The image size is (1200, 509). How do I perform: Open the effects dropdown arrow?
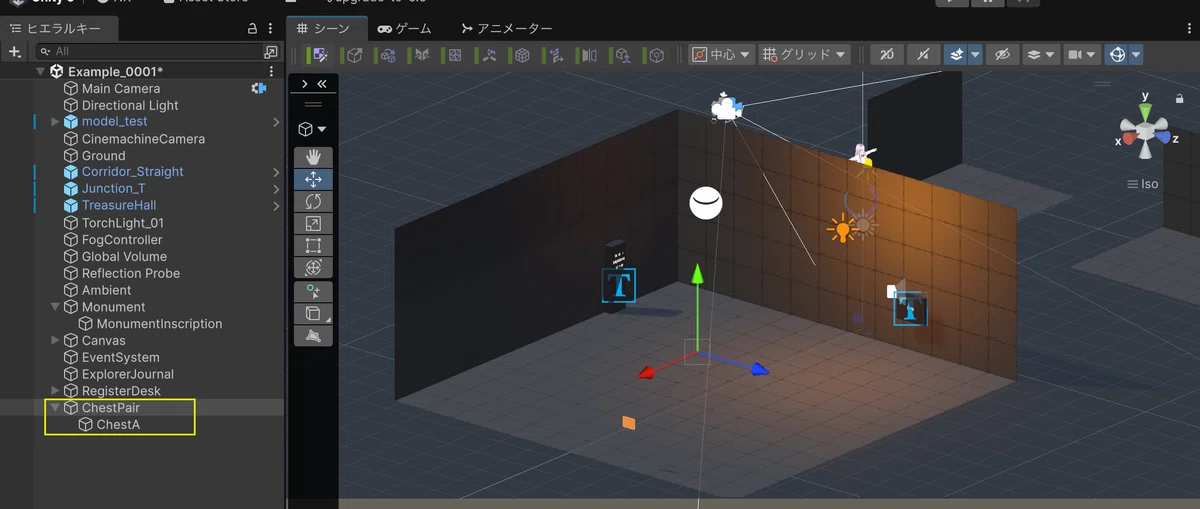975,55
